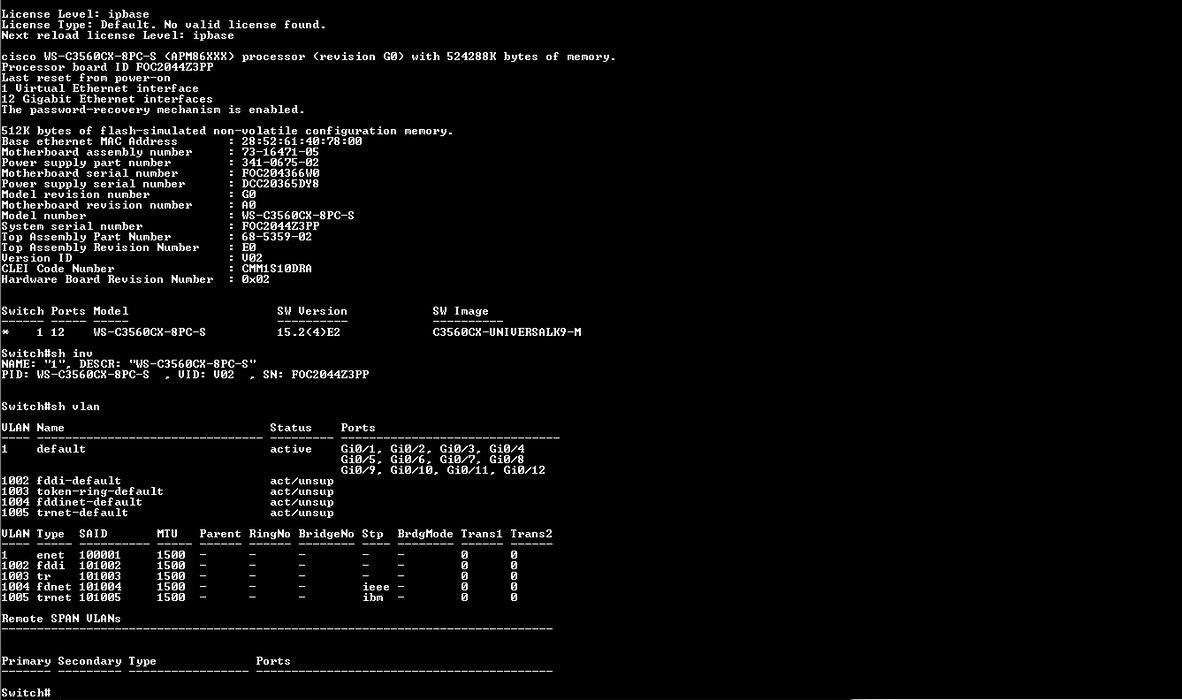Click the 'ieee' Stp value for VLAN 1004
Image resolution: width=1182 pixels, height=700 pixels.
376,587
